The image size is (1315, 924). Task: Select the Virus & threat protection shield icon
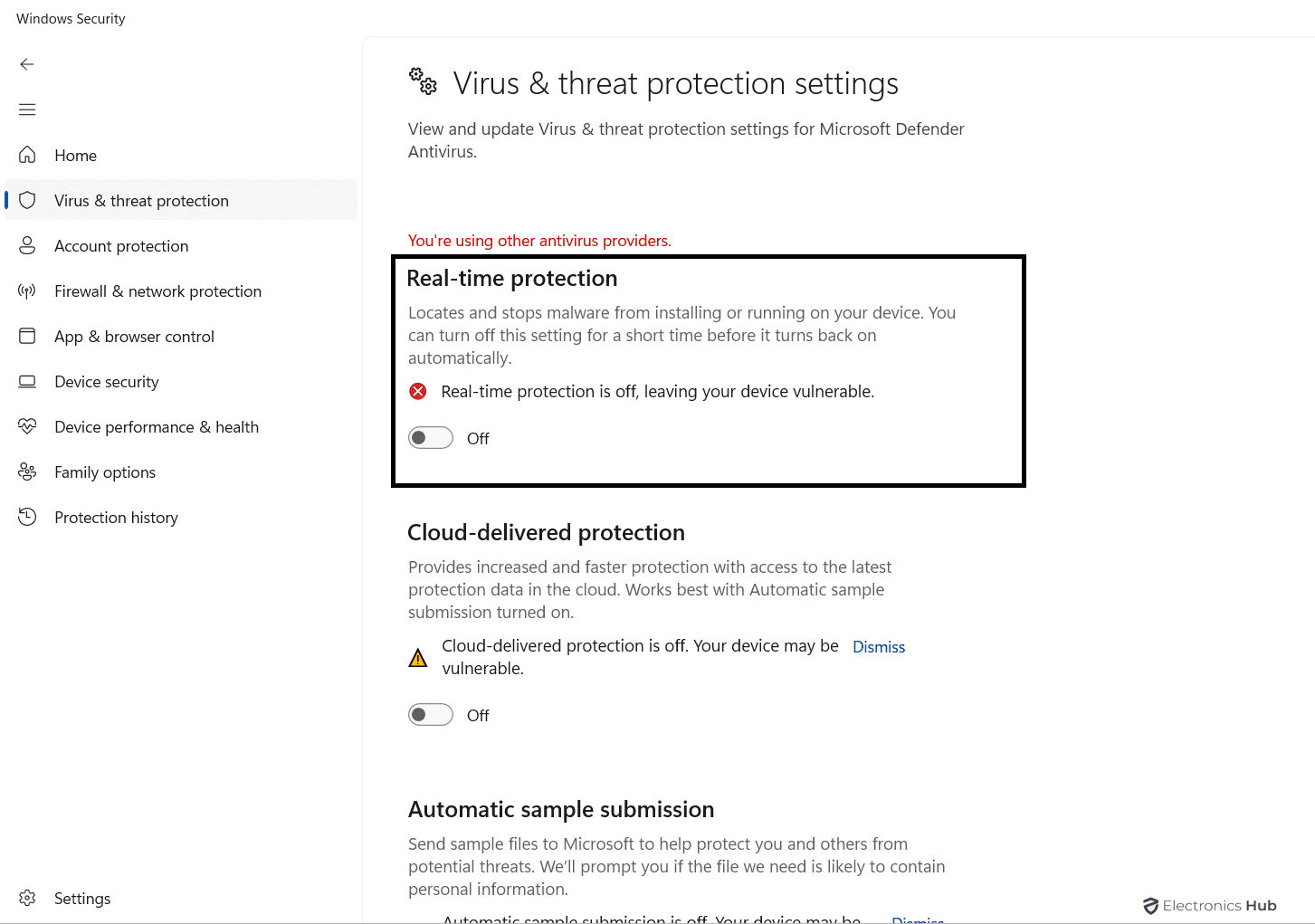(x=27, y=200)
